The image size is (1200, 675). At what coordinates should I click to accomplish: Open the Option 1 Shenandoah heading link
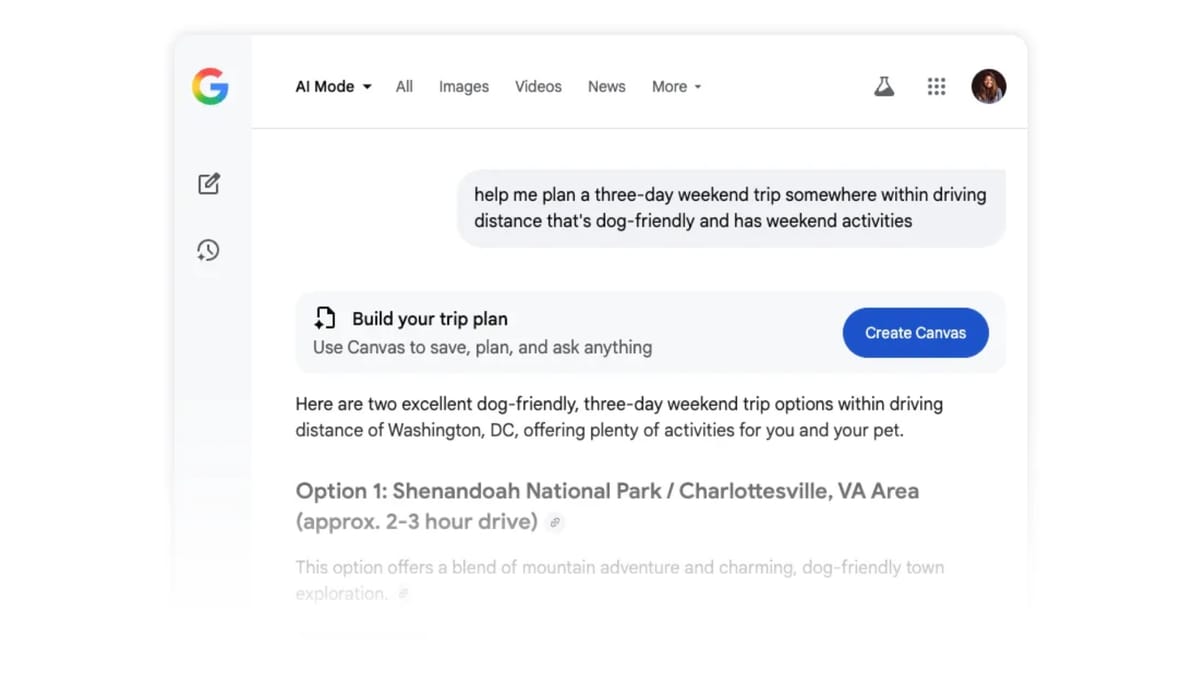(606, 490)
